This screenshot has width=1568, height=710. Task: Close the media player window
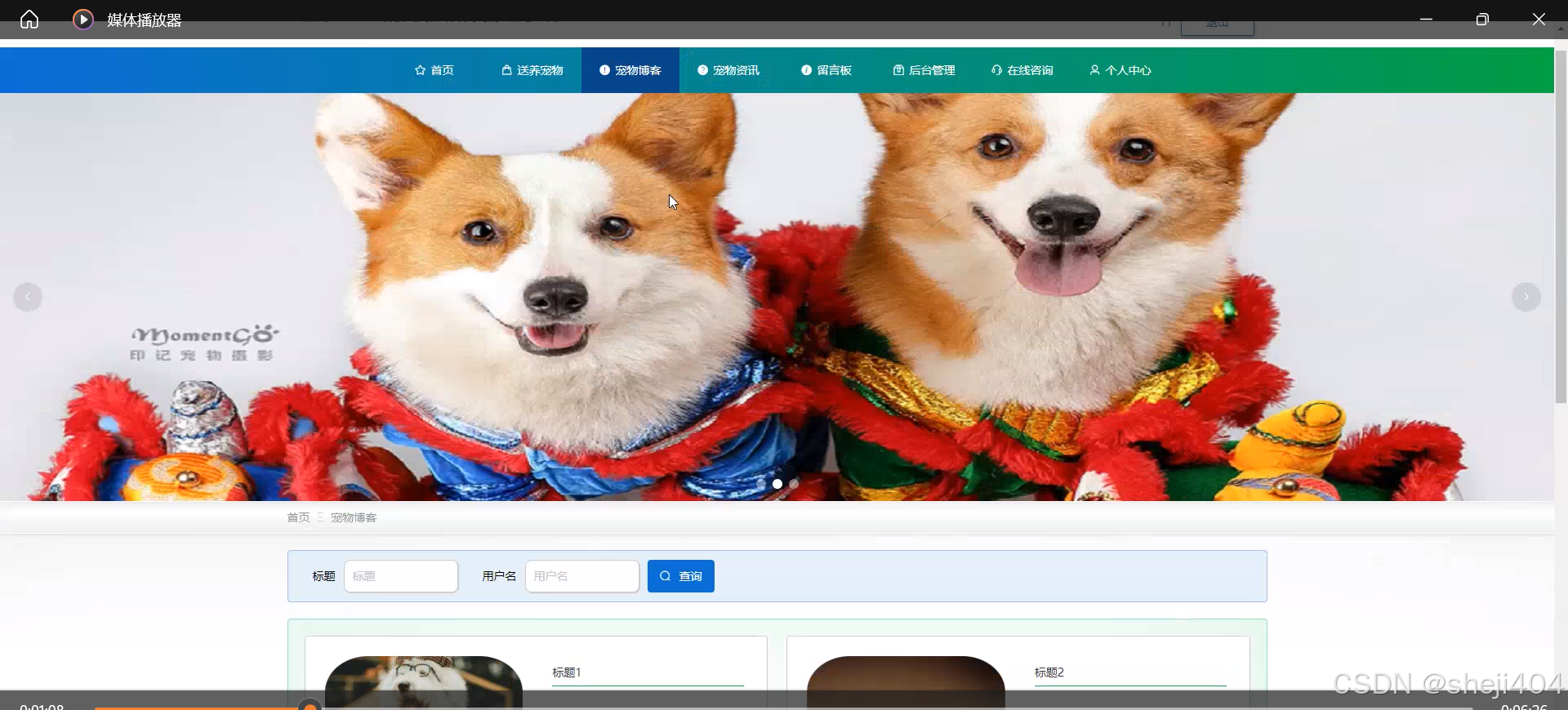tap(1539, 19)
